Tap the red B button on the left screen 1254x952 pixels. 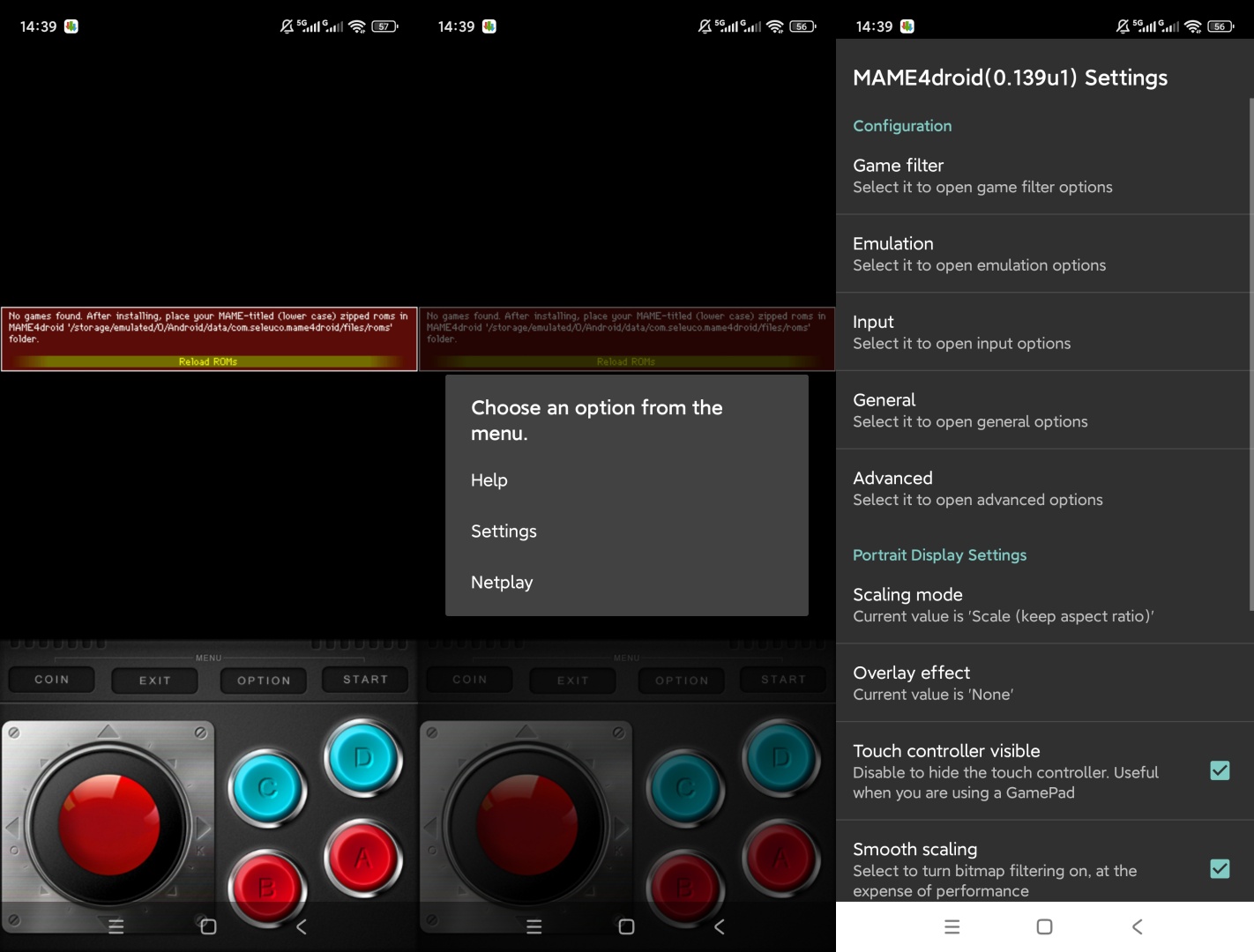tap(267, 886)
